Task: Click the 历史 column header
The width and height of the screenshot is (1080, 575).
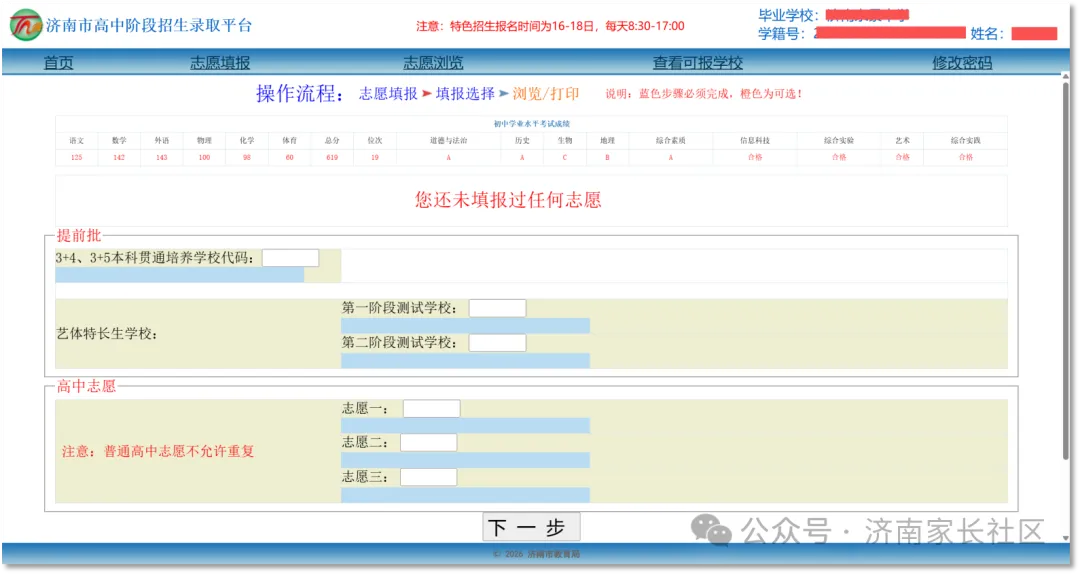Action: pos(522,140)
